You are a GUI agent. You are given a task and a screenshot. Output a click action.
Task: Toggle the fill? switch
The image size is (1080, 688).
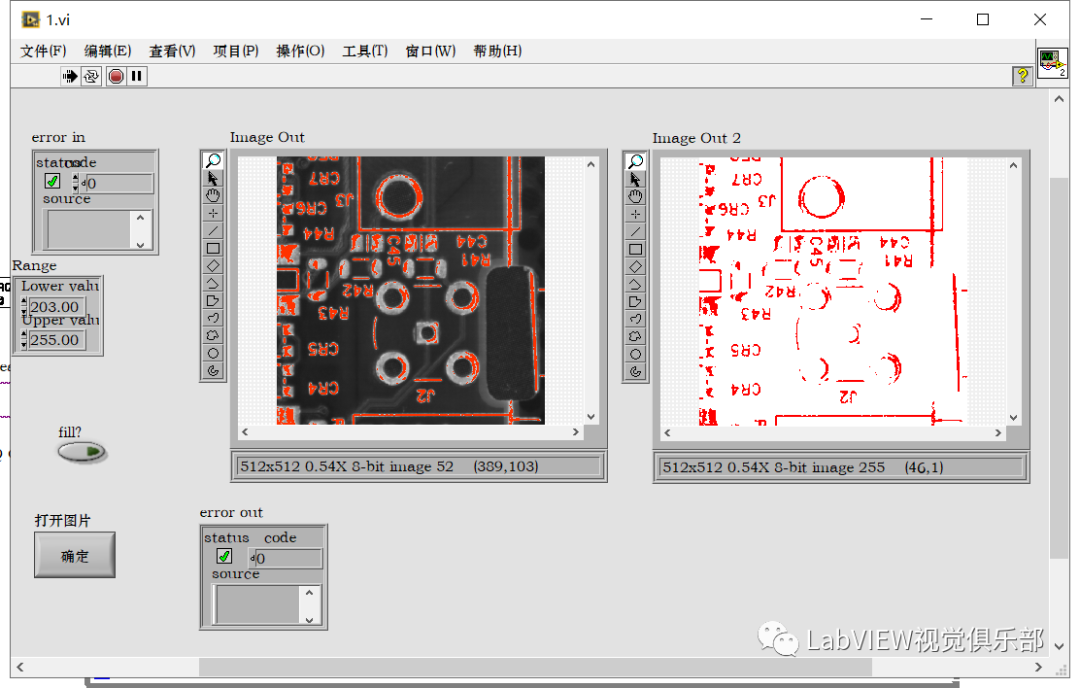(81, 452)
